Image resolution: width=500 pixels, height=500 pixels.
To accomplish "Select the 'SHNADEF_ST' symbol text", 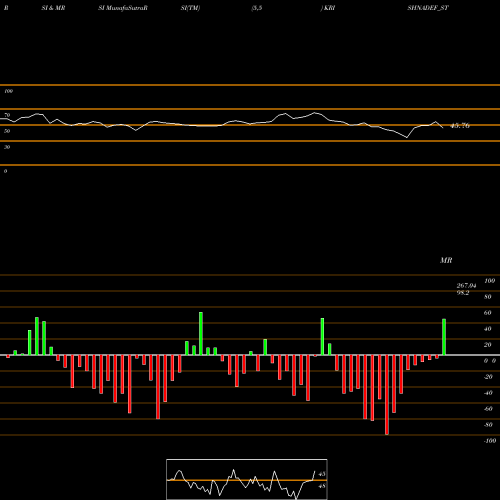I will coord(428,8).
